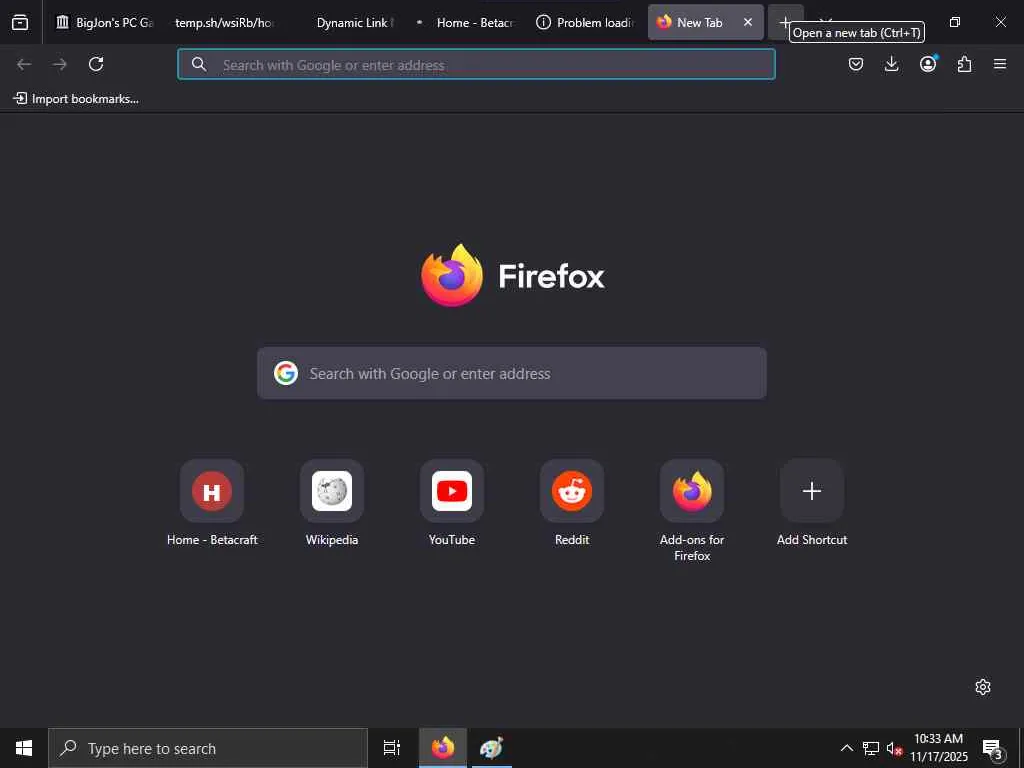
Task: Click the address bar magnifier icon
Action: click(x=199, y=64)
